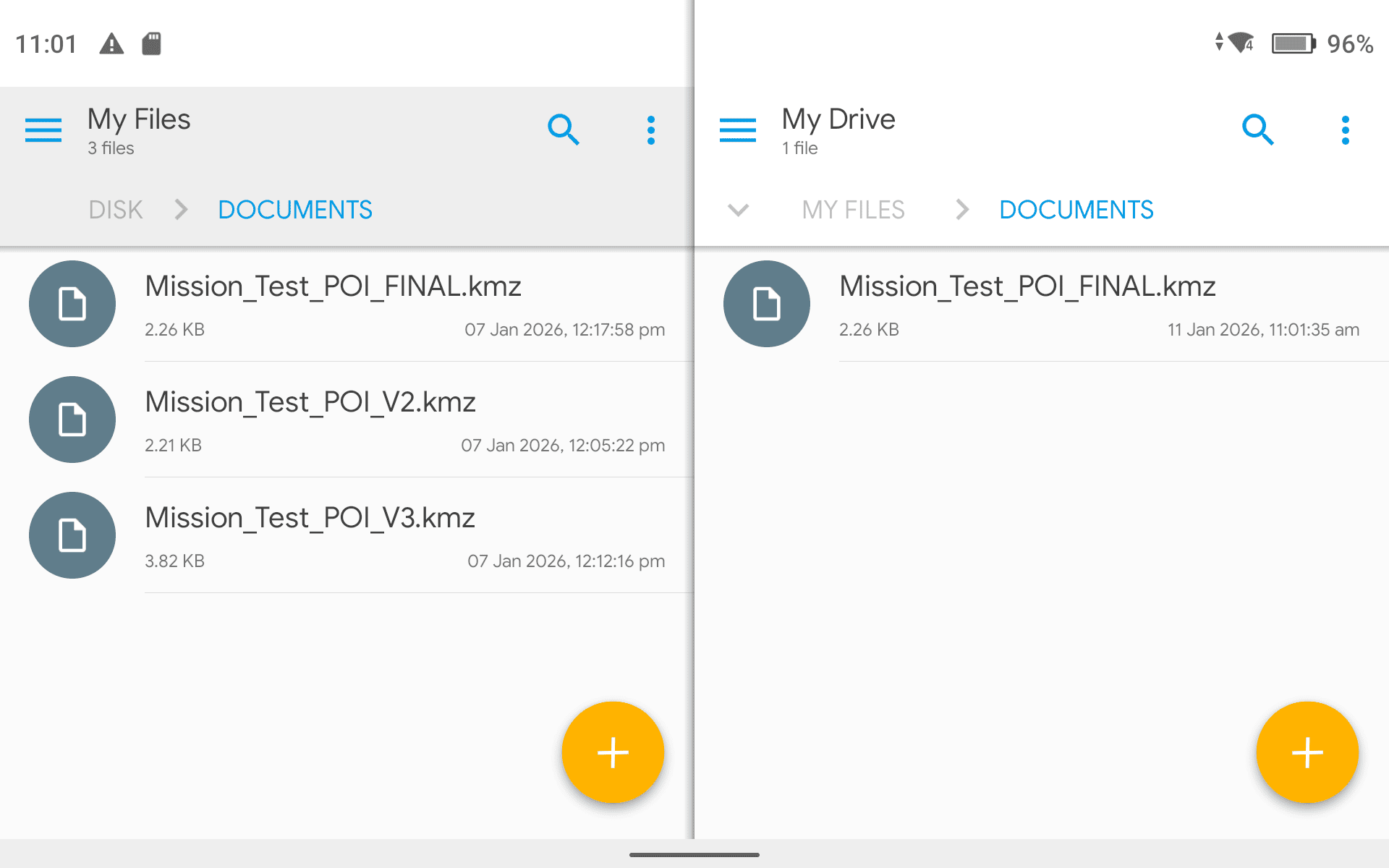
Task: Open overflow menu in My Files pane
Action: point(651,130)
